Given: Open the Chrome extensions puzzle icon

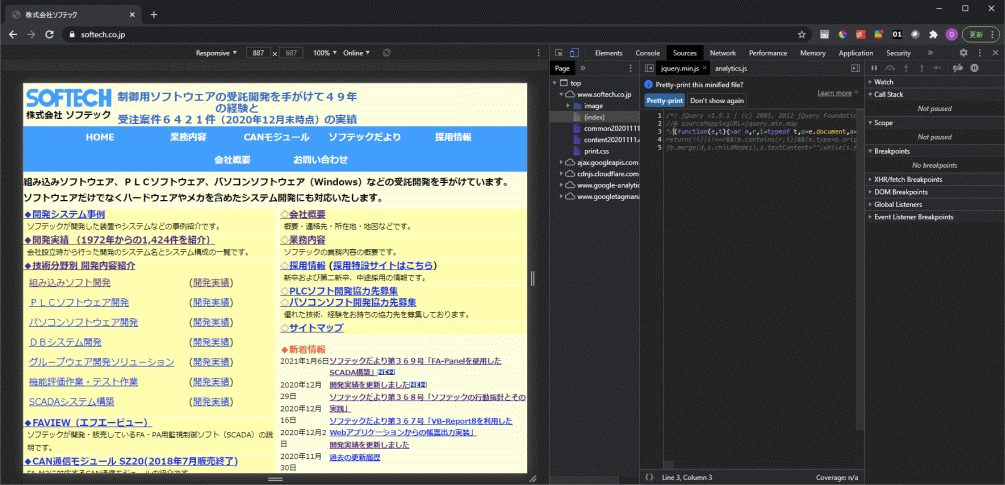Looking at the screenshot, I should (x=933, y=35).
